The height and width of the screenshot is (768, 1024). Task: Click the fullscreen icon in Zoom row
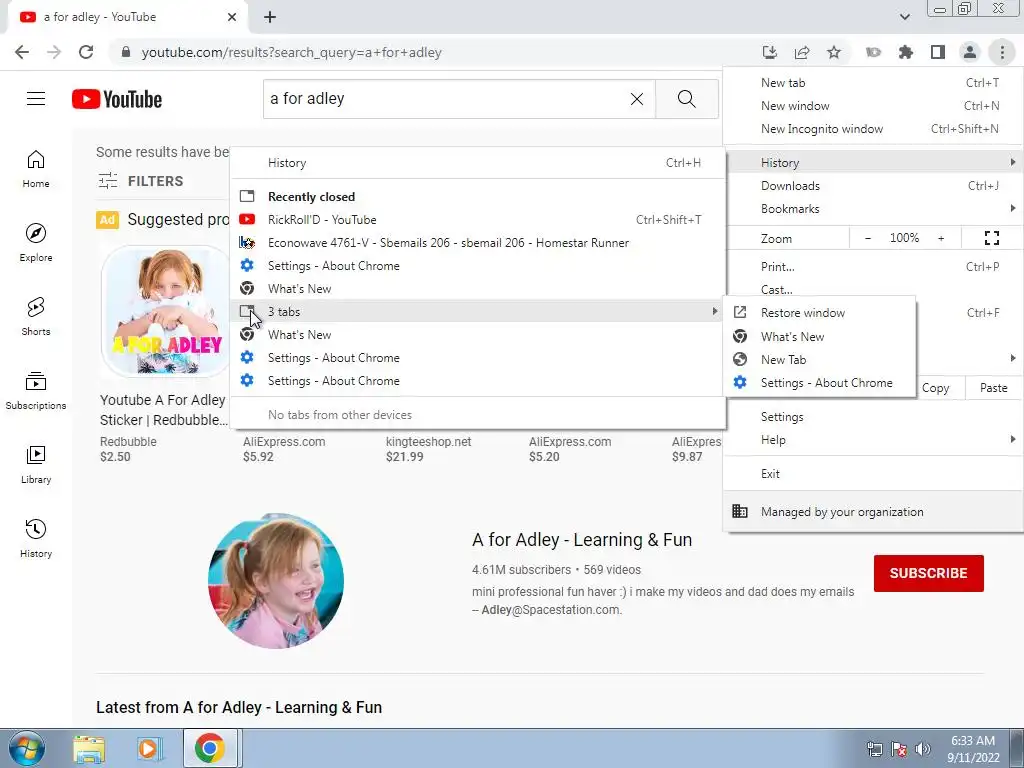coord(991,238)
